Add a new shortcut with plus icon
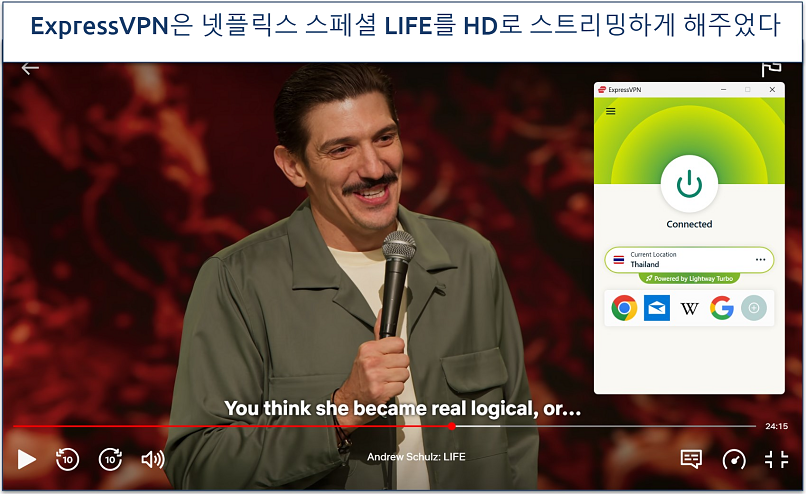 [x=754, y=308]
